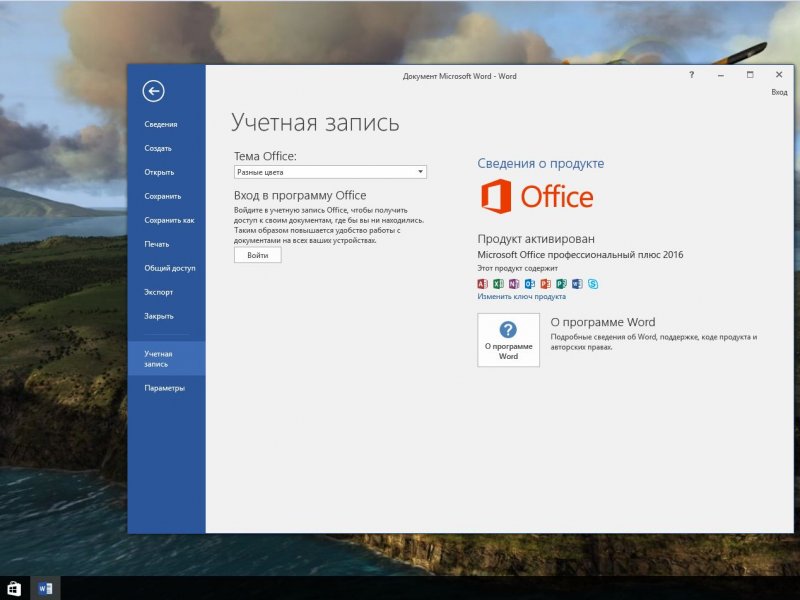The image size is (800, 600).
Task: Click the О программе Word heading text
Action: click(603, 322)
